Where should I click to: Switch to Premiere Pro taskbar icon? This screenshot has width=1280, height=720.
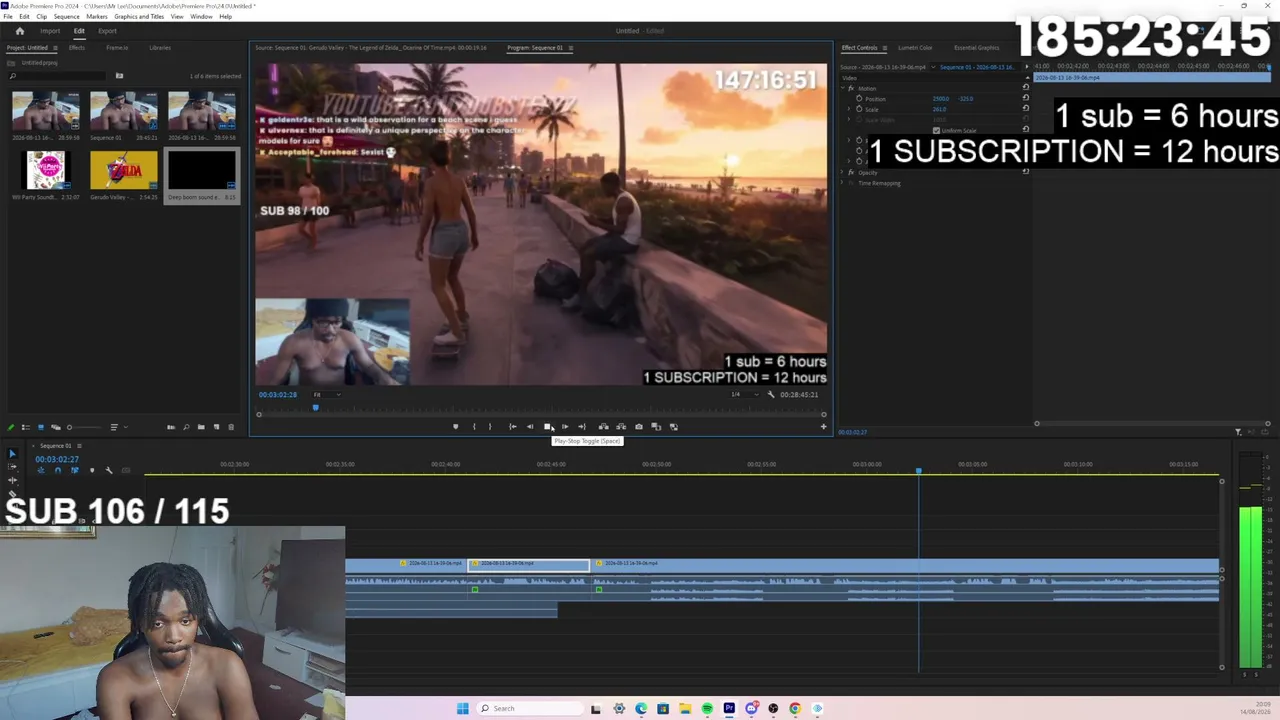[x=729, y=709]
